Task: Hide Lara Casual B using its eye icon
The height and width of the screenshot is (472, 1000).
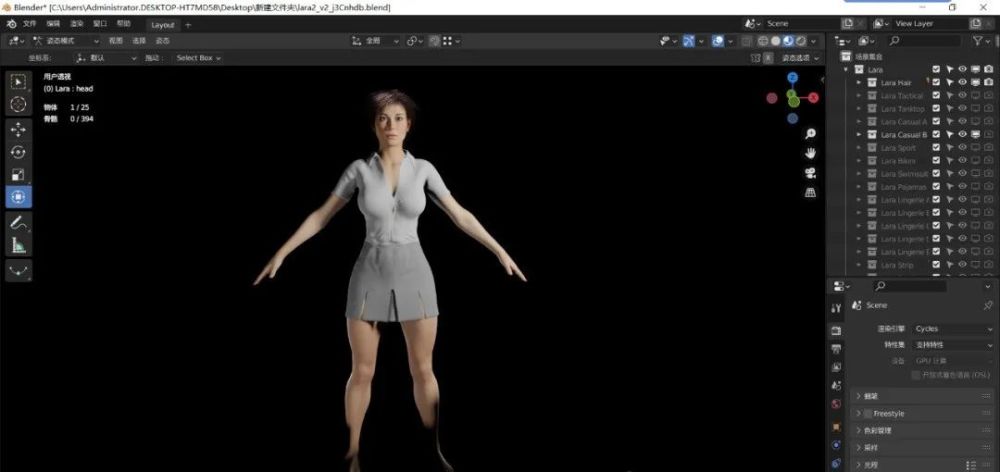Action: click(x=962, y=135)
